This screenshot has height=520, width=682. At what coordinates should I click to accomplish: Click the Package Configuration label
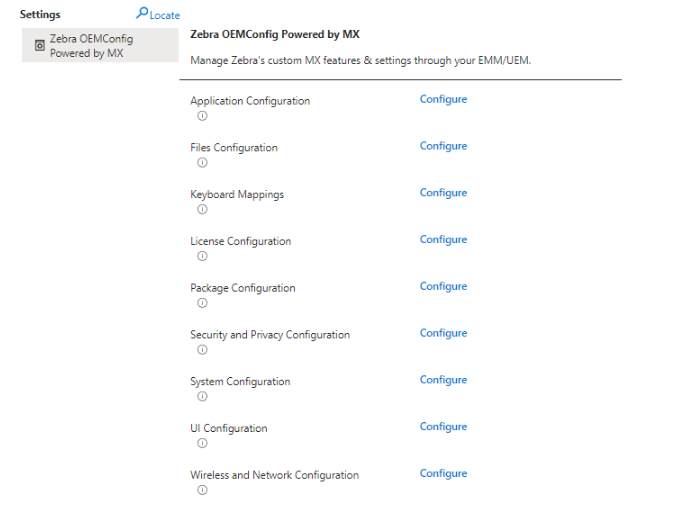[x=243, y=288]
